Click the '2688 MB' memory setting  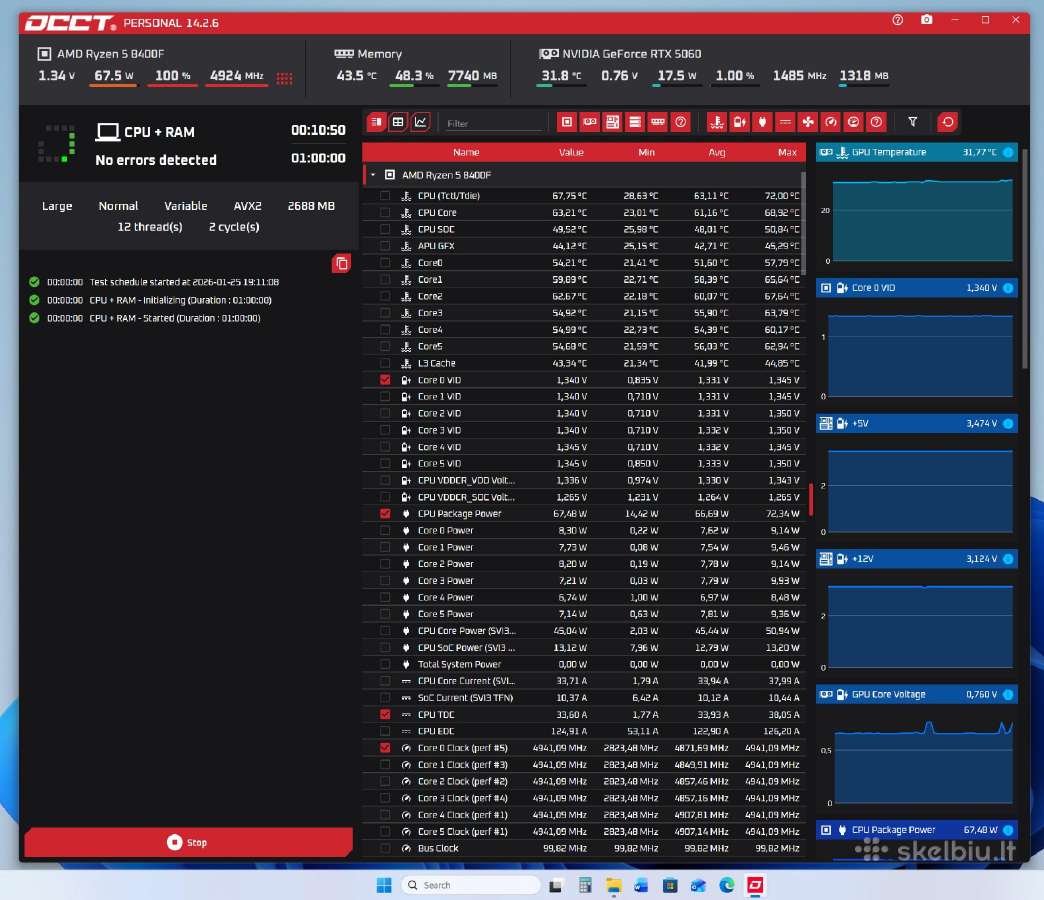pos(311,206)
